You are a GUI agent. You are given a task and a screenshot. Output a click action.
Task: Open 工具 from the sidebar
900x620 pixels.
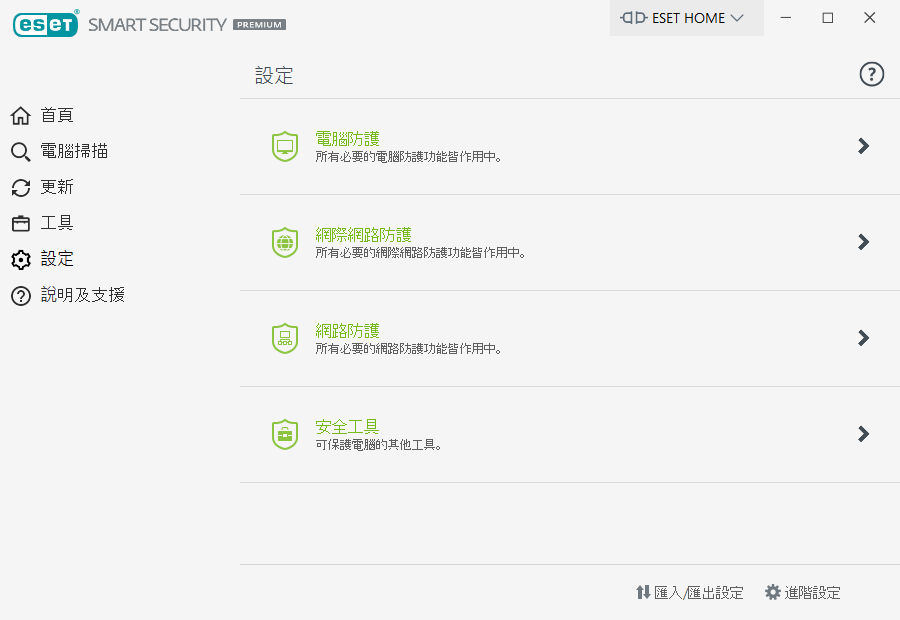coord(57,223)
